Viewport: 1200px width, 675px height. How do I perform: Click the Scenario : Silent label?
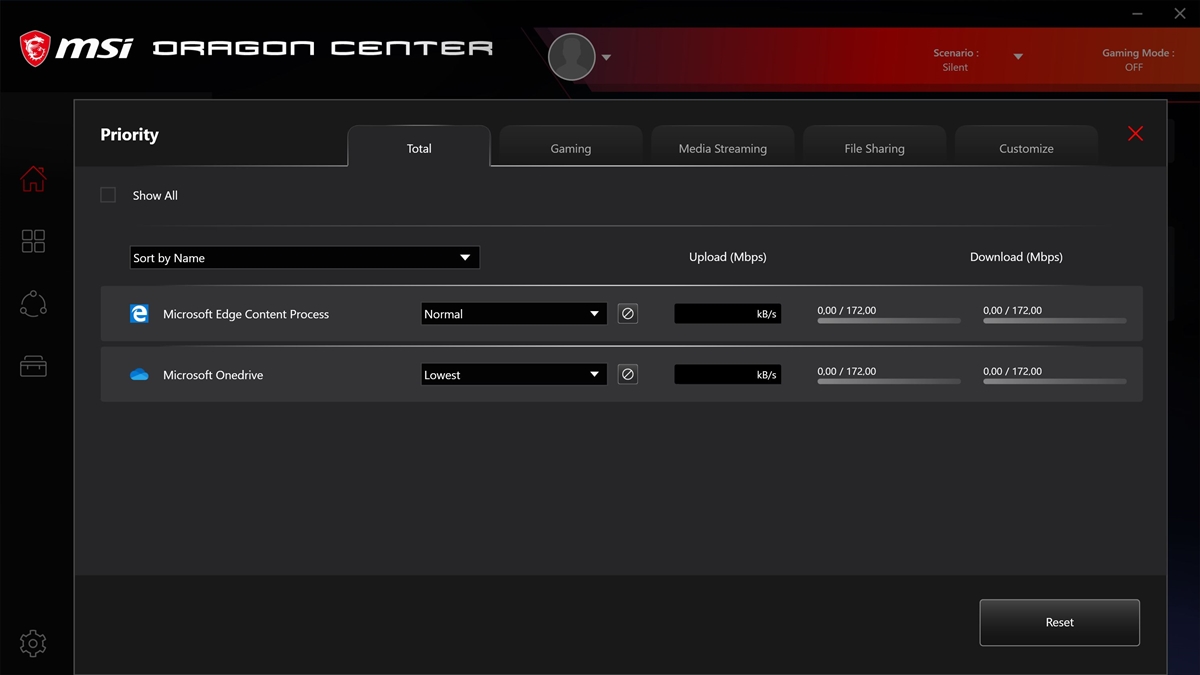[956, 60]
